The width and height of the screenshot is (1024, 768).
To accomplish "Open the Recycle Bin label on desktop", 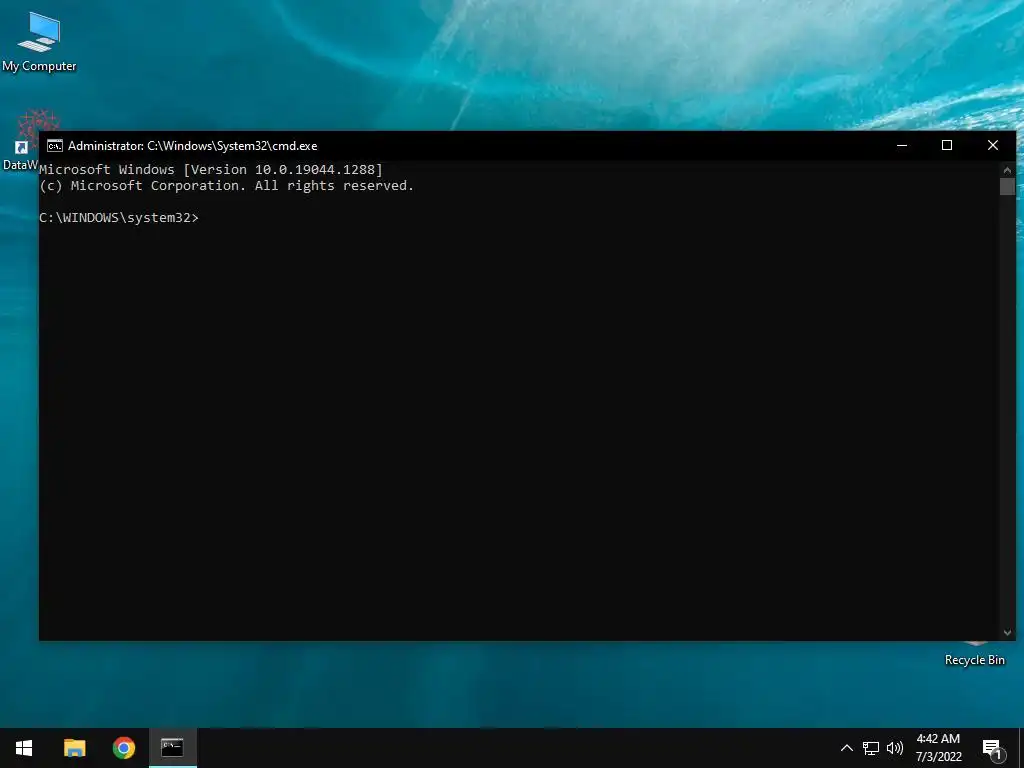I will [974, 660].
